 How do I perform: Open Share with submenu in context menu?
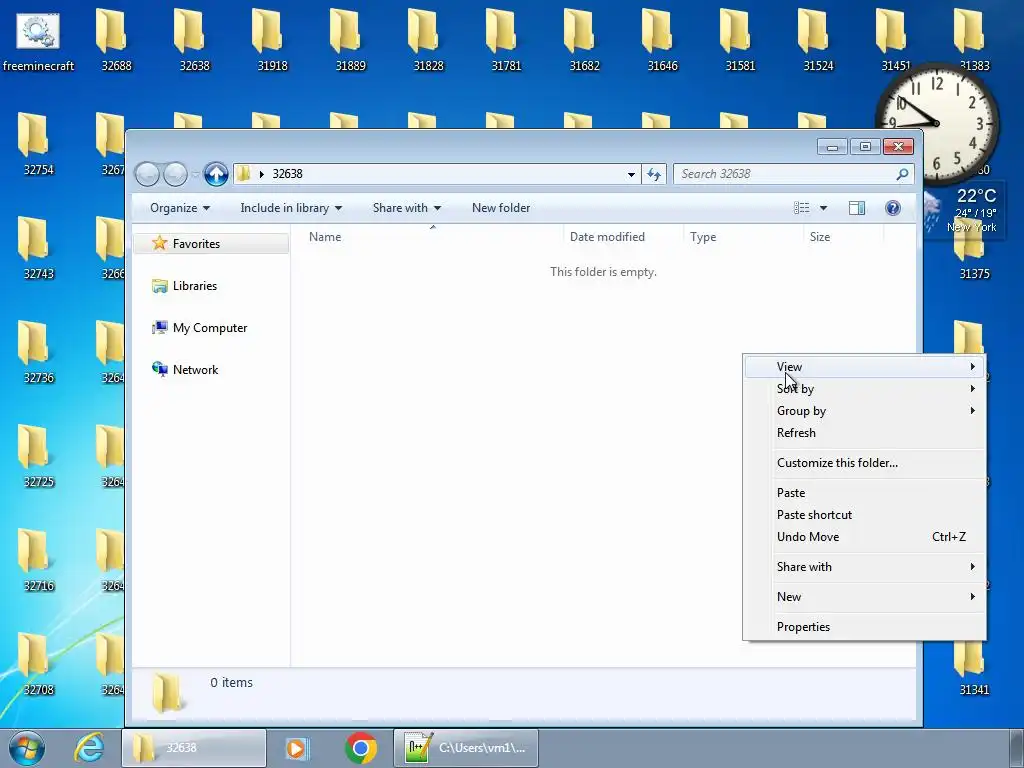click(864, 567)
